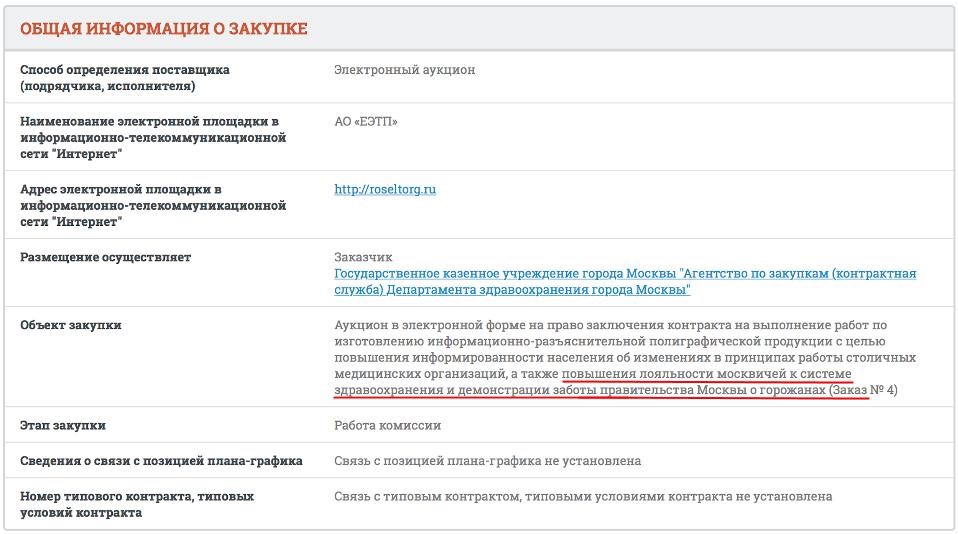Viewport: 958px width, 534px height.
Task: Open the http://roseltorg.ru link
Action: [385, 189]
